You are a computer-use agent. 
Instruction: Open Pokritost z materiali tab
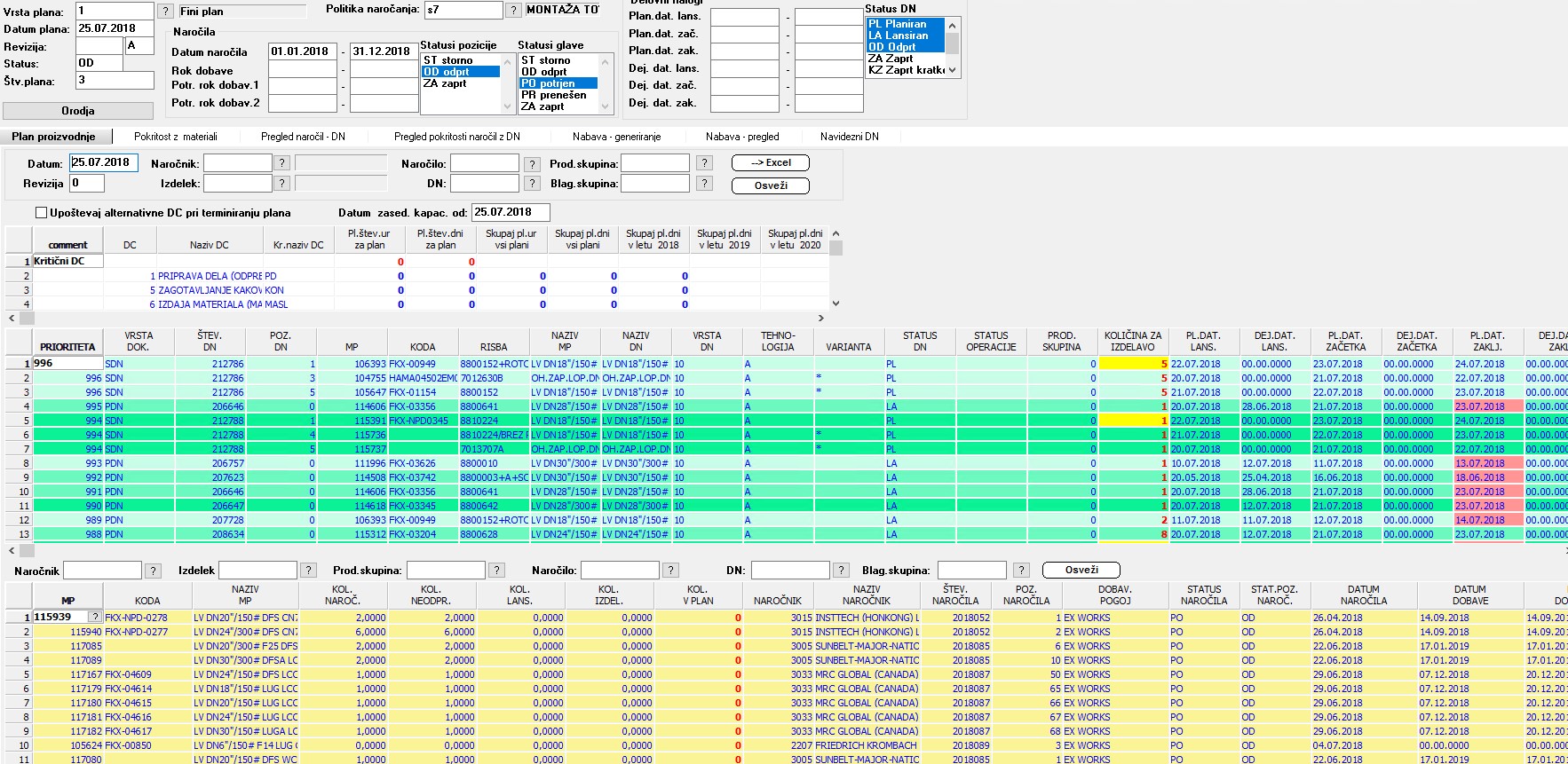[x=176, y=137]
